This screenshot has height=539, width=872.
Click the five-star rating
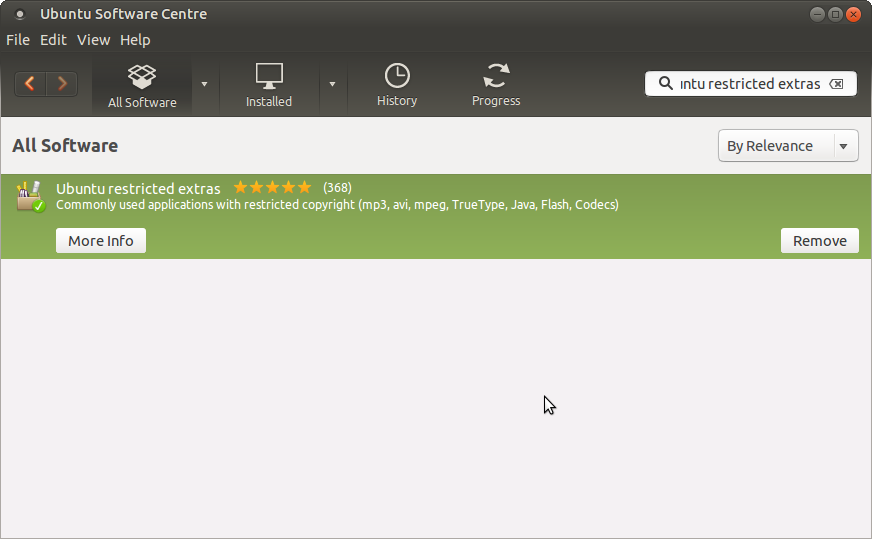pyautogui.click(x=272, y=187)
